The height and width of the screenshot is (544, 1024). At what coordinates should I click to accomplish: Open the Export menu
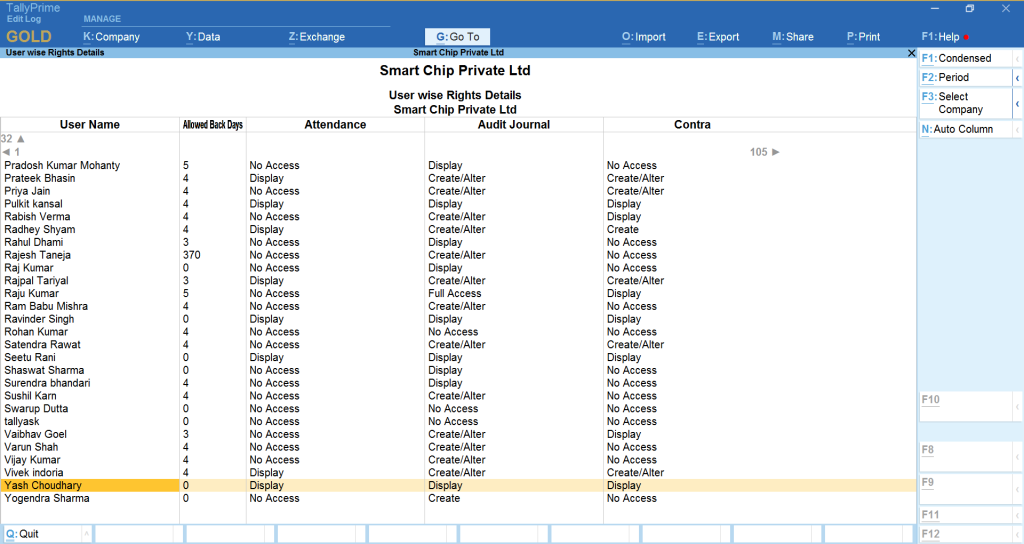tap(718, 37)
